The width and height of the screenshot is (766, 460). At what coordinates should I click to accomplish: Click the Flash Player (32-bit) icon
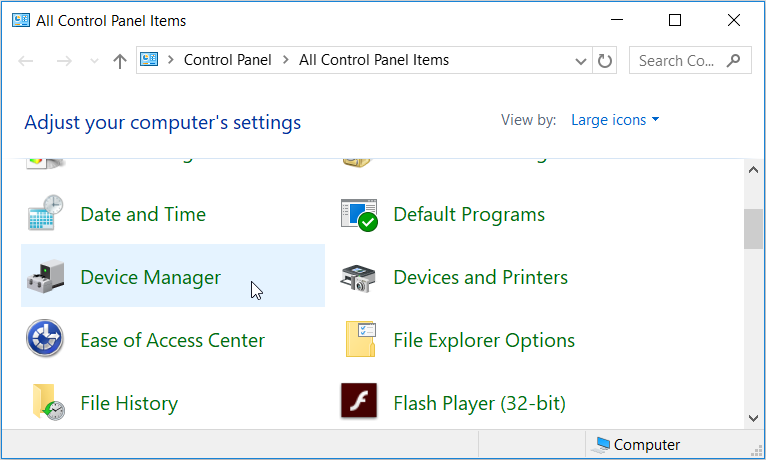coord(358,403)
